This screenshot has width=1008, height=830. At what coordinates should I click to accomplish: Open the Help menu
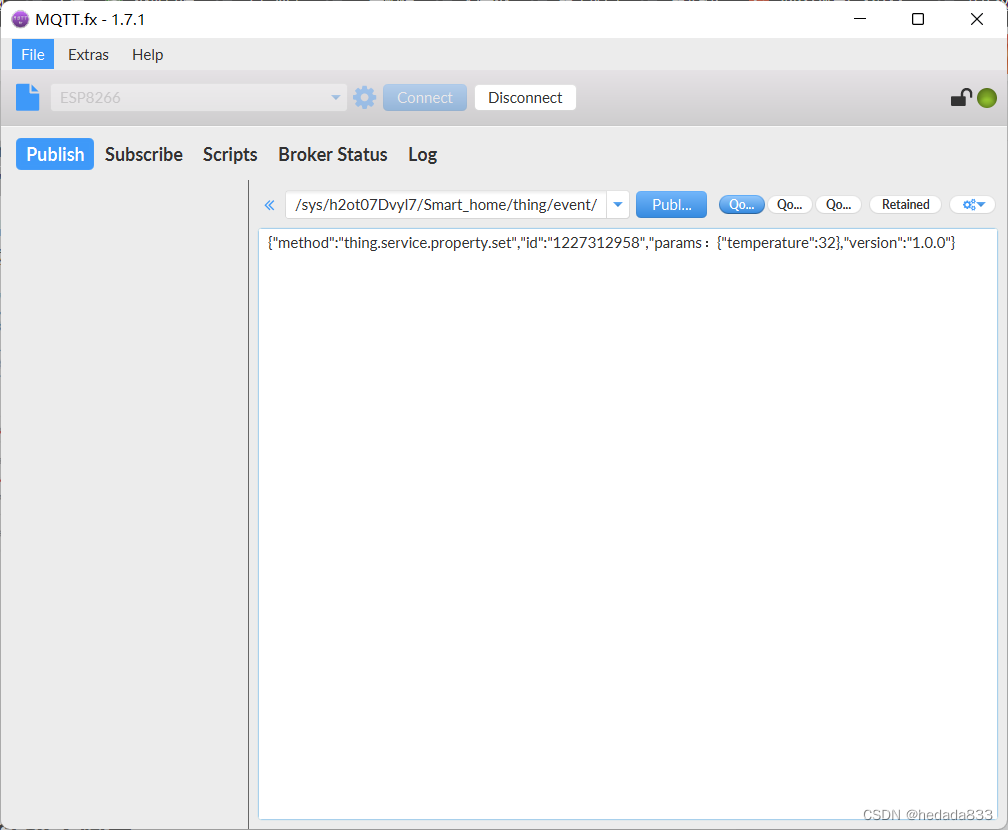point(147,55)
